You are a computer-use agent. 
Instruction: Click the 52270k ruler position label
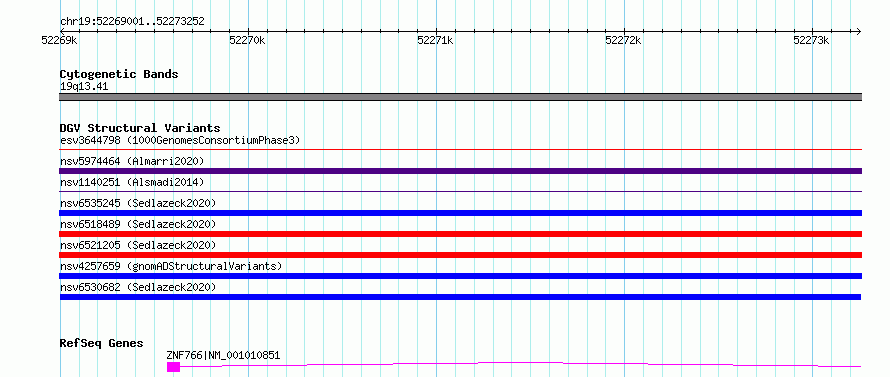click(x=247, y=41)
